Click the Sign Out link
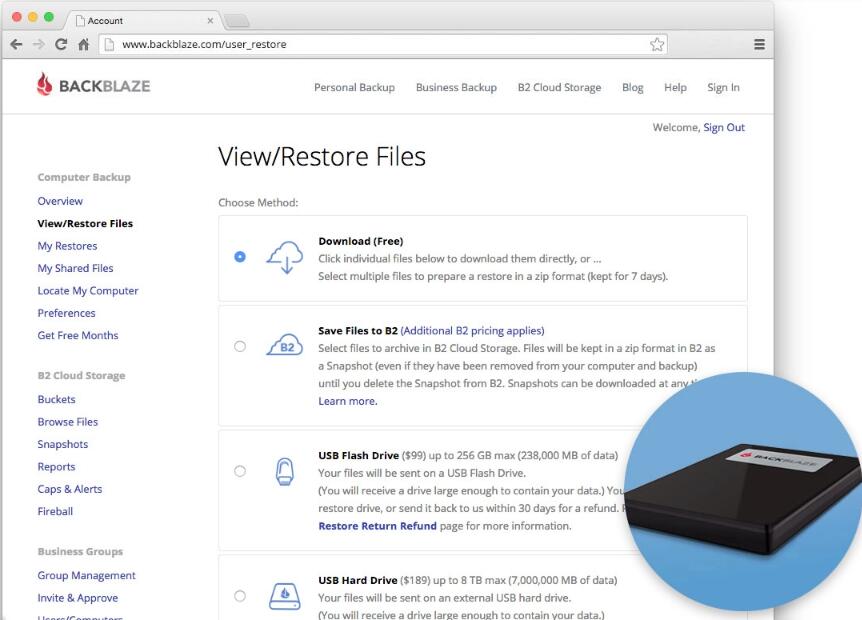862x620 pixels. [724, 128]
